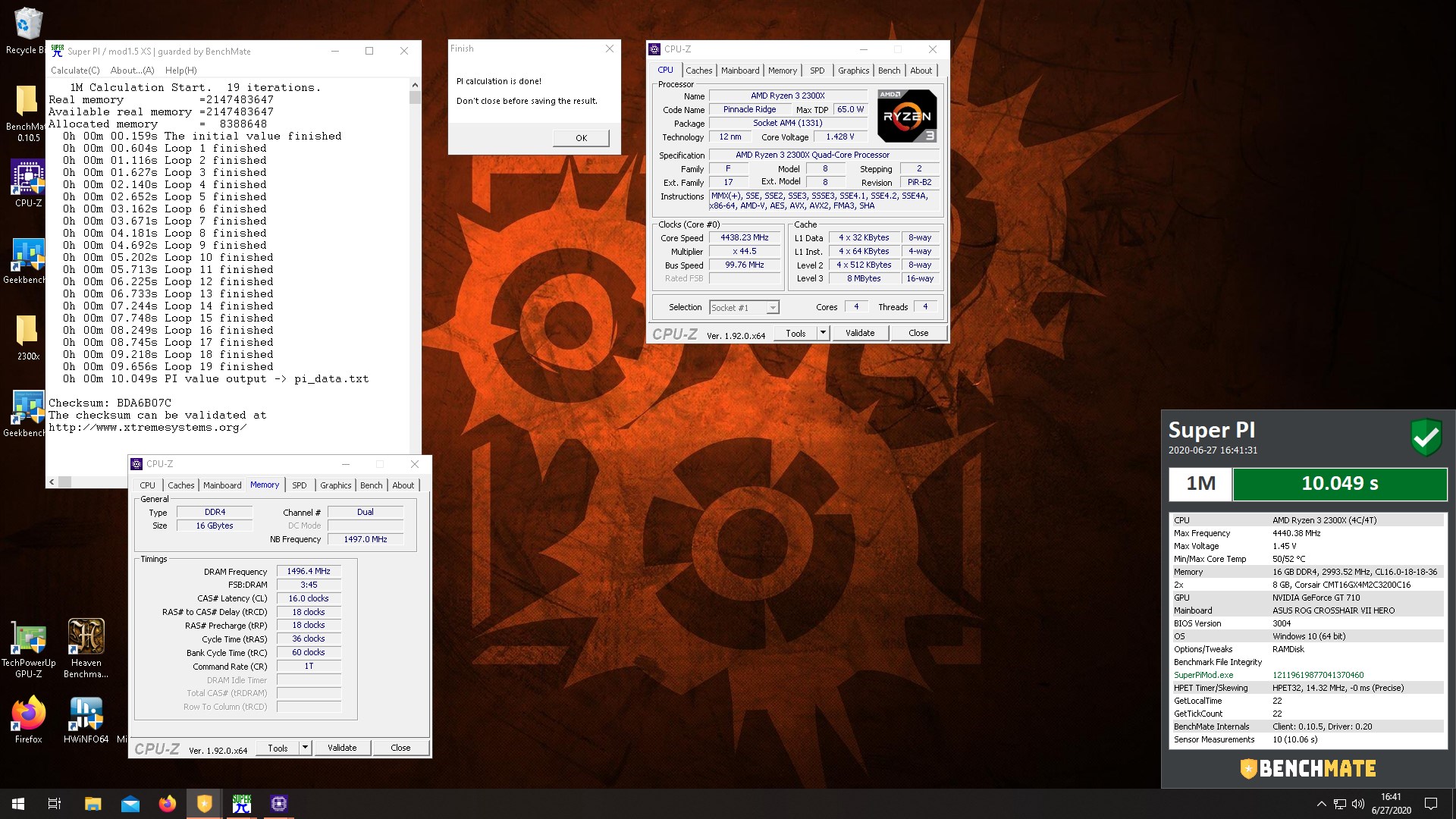The height and width of the screenshot is (819, 1456).
Task: Launch TechPowerUp GPU-Z shortcut
Action: coord(29,648)
